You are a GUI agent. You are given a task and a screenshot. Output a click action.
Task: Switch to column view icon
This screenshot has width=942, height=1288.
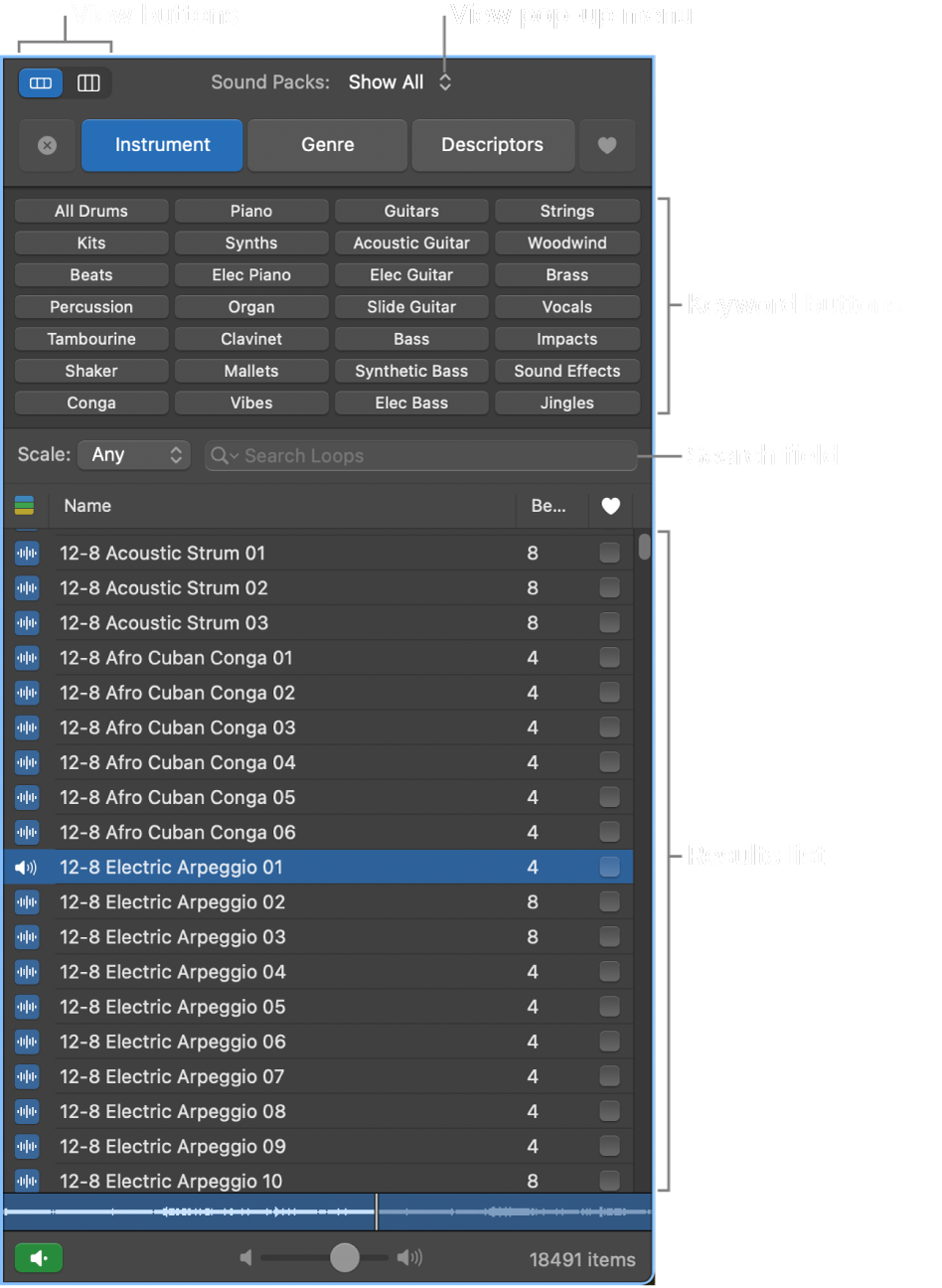(88, 83)
